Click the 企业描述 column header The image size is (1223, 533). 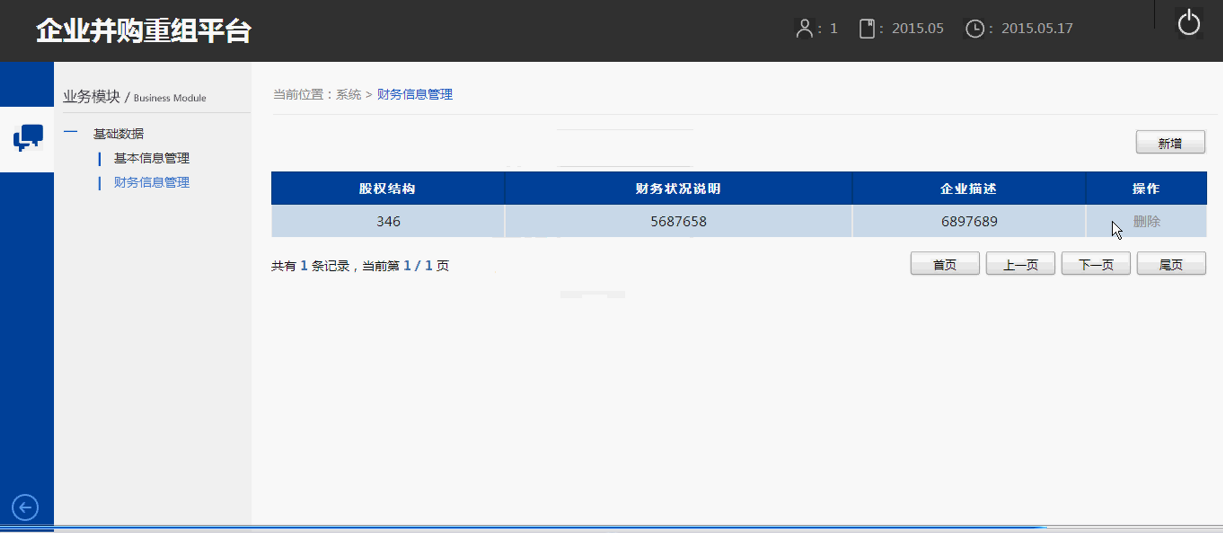click(x=969, y=188)
